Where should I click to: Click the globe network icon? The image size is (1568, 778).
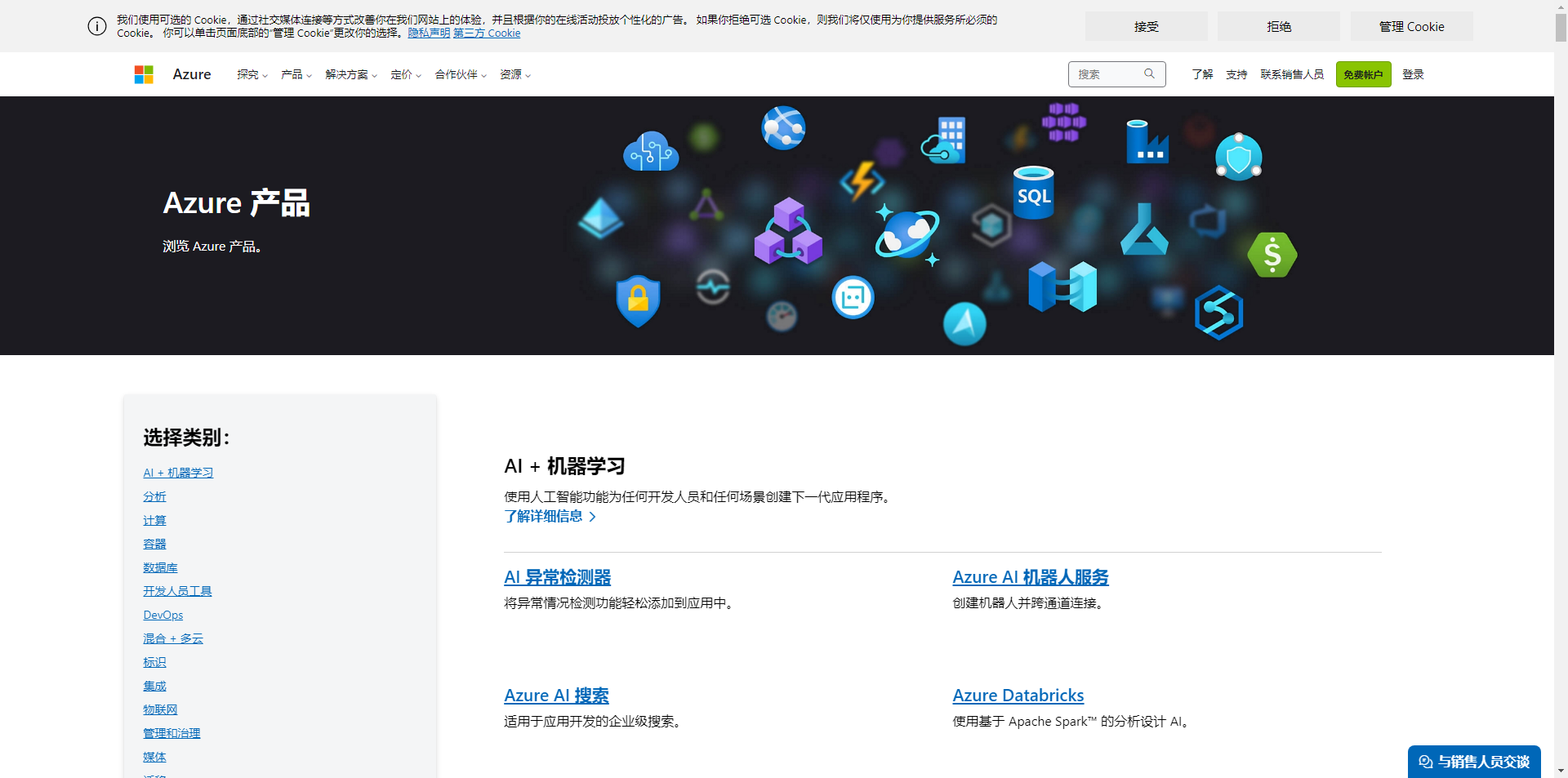tap(783, 128)
